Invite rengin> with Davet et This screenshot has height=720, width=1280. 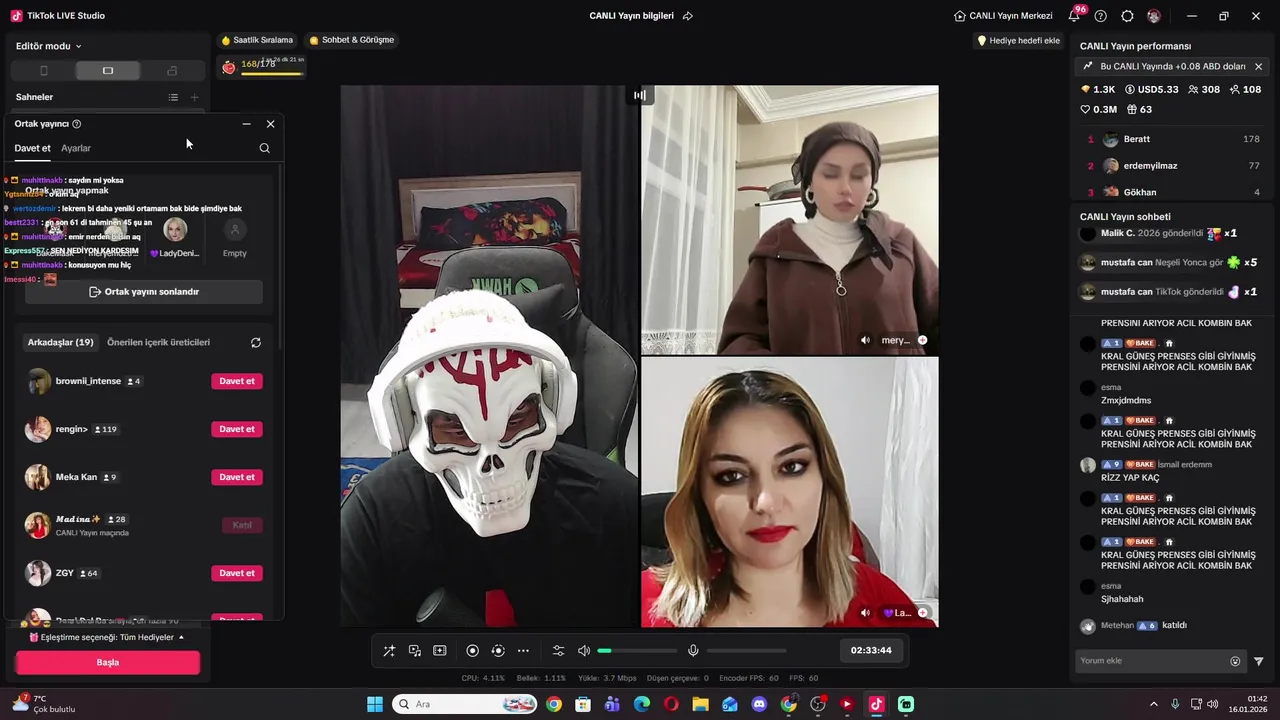[x=237, y=429]
